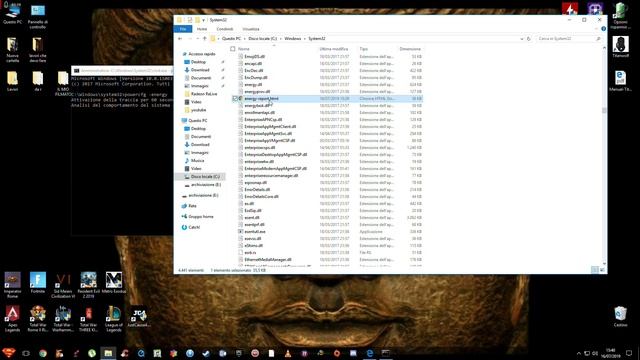The image size is (640, 360).
Task: Click the Command Prompt window title bar
Action: pos(122,70)
